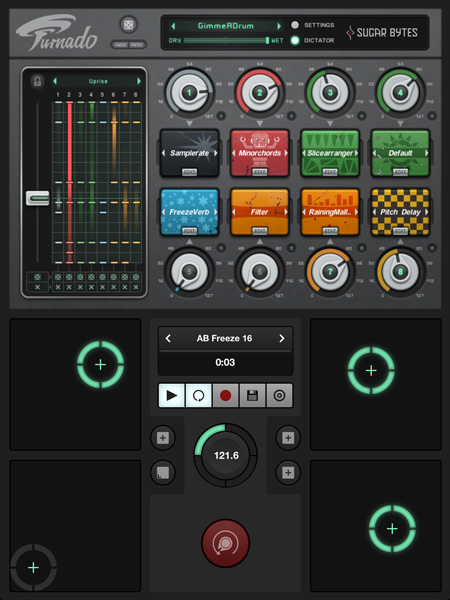Tap the large red circular button at bottom center
Image resolution: width=450 pixels, height=600 pixels.
pyautogui.click(x=225, y=543)
